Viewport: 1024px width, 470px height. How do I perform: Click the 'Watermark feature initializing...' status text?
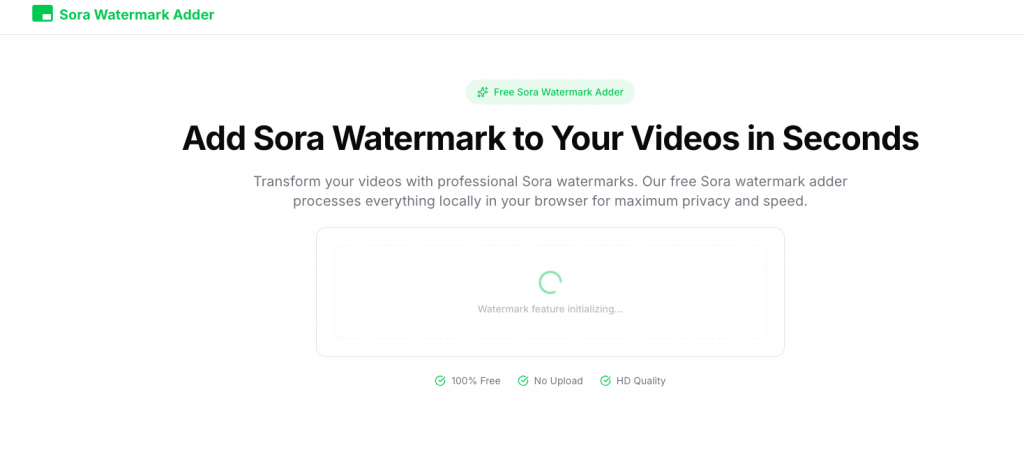pos(550,309)
